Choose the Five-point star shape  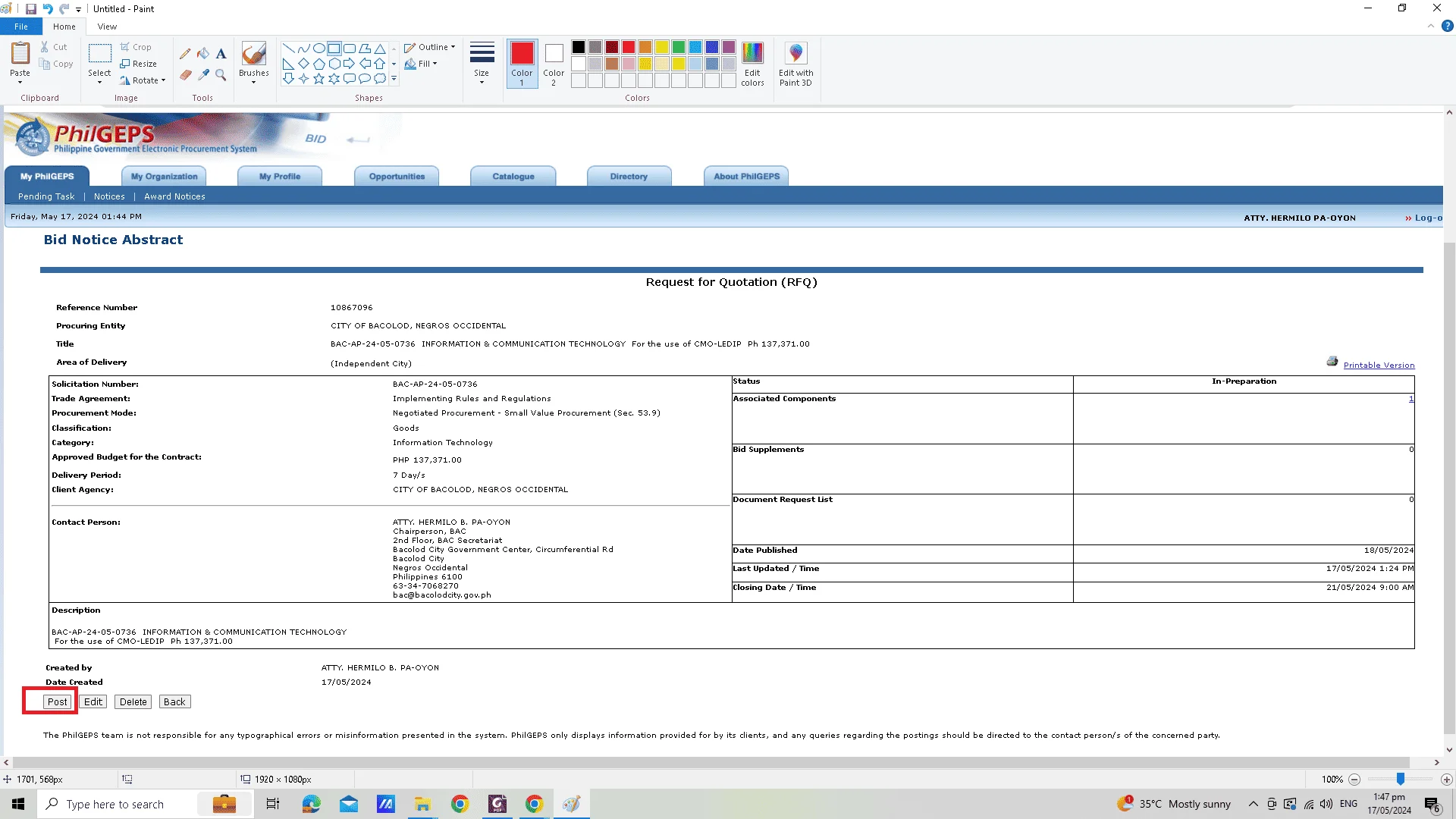pyautogui.click(x=318, y=79)
